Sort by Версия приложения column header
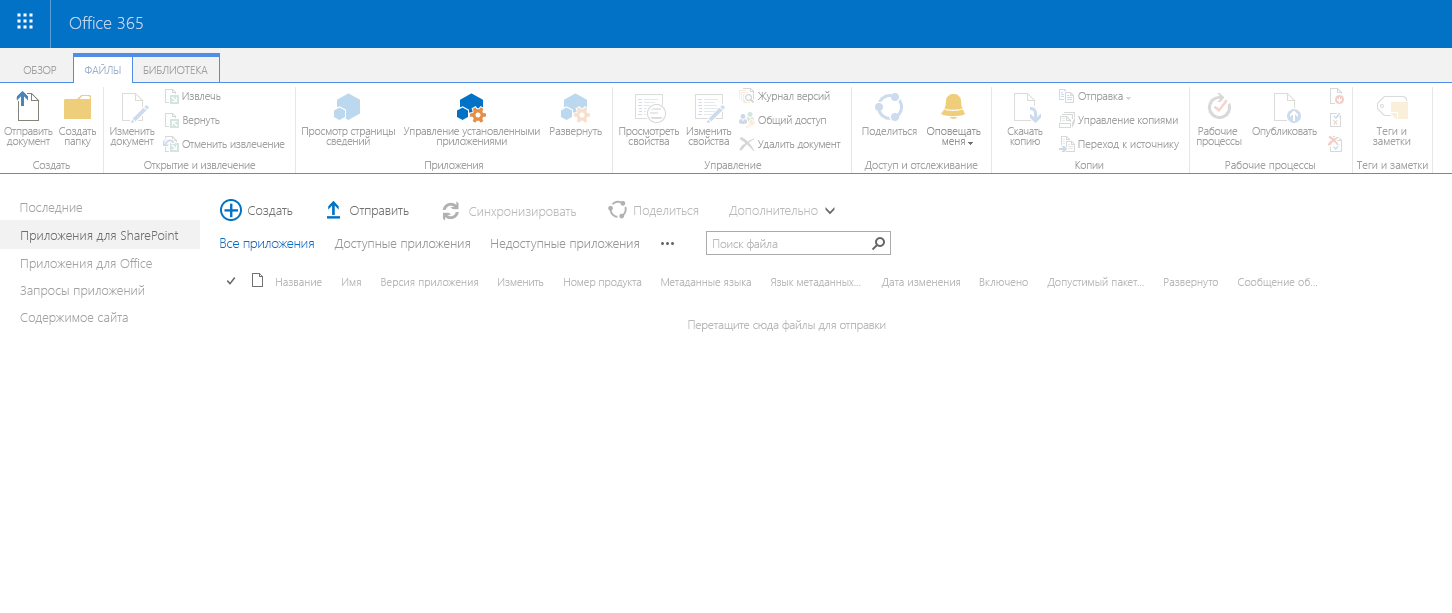1452x613 pixels. point(429,282)
